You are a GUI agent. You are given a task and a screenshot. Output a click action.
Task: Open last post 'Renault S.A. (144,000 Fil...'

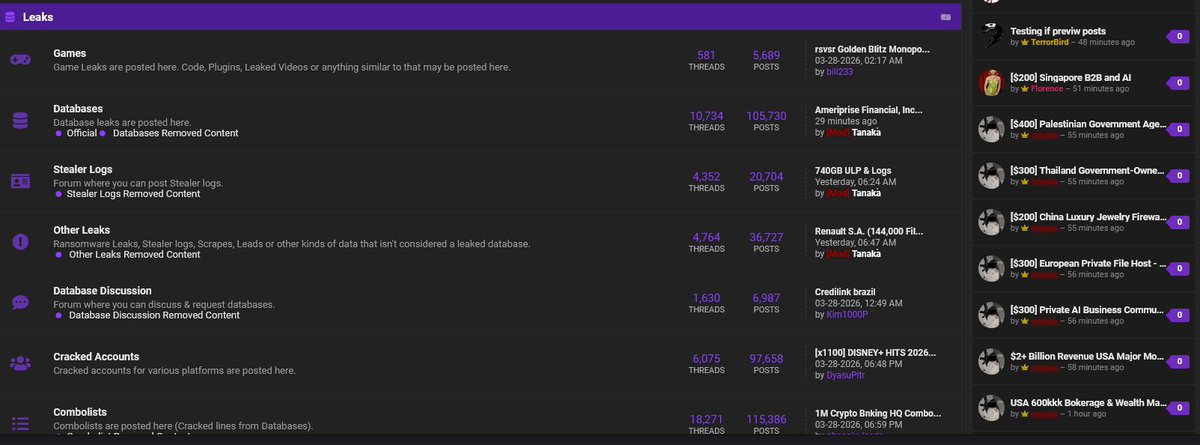click(871, 231)
